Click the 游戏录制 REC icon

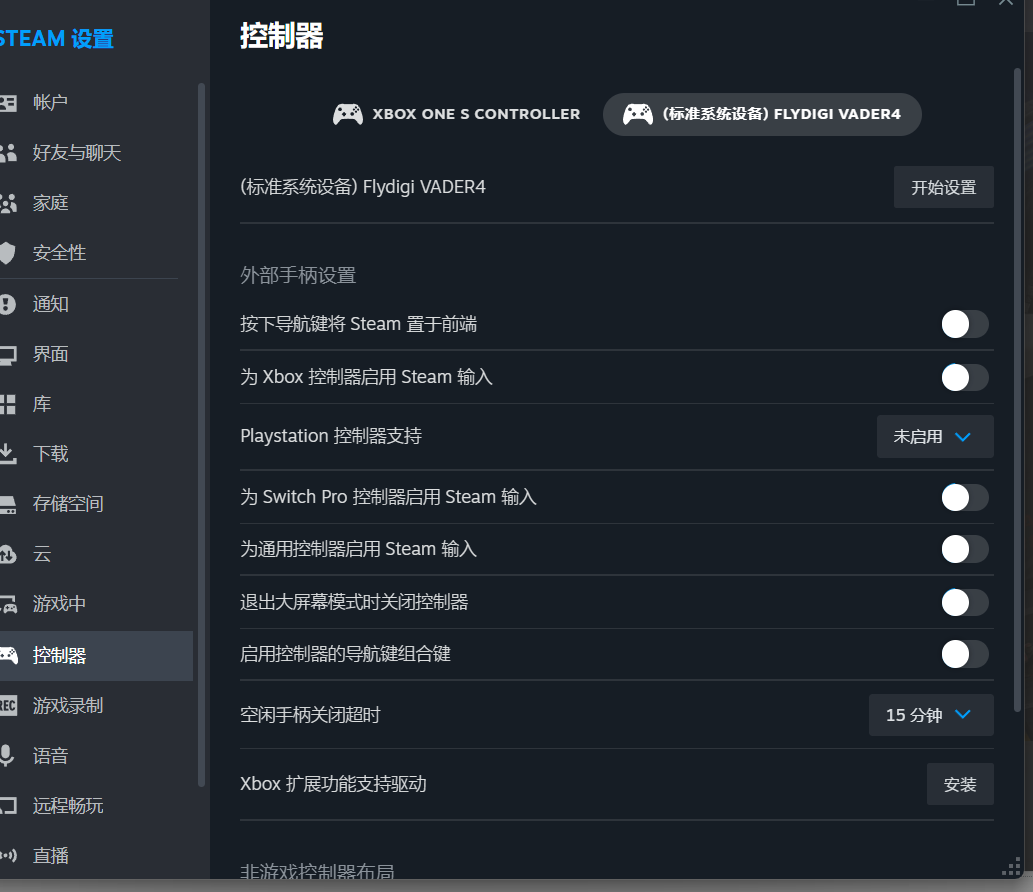pos(8,705)
